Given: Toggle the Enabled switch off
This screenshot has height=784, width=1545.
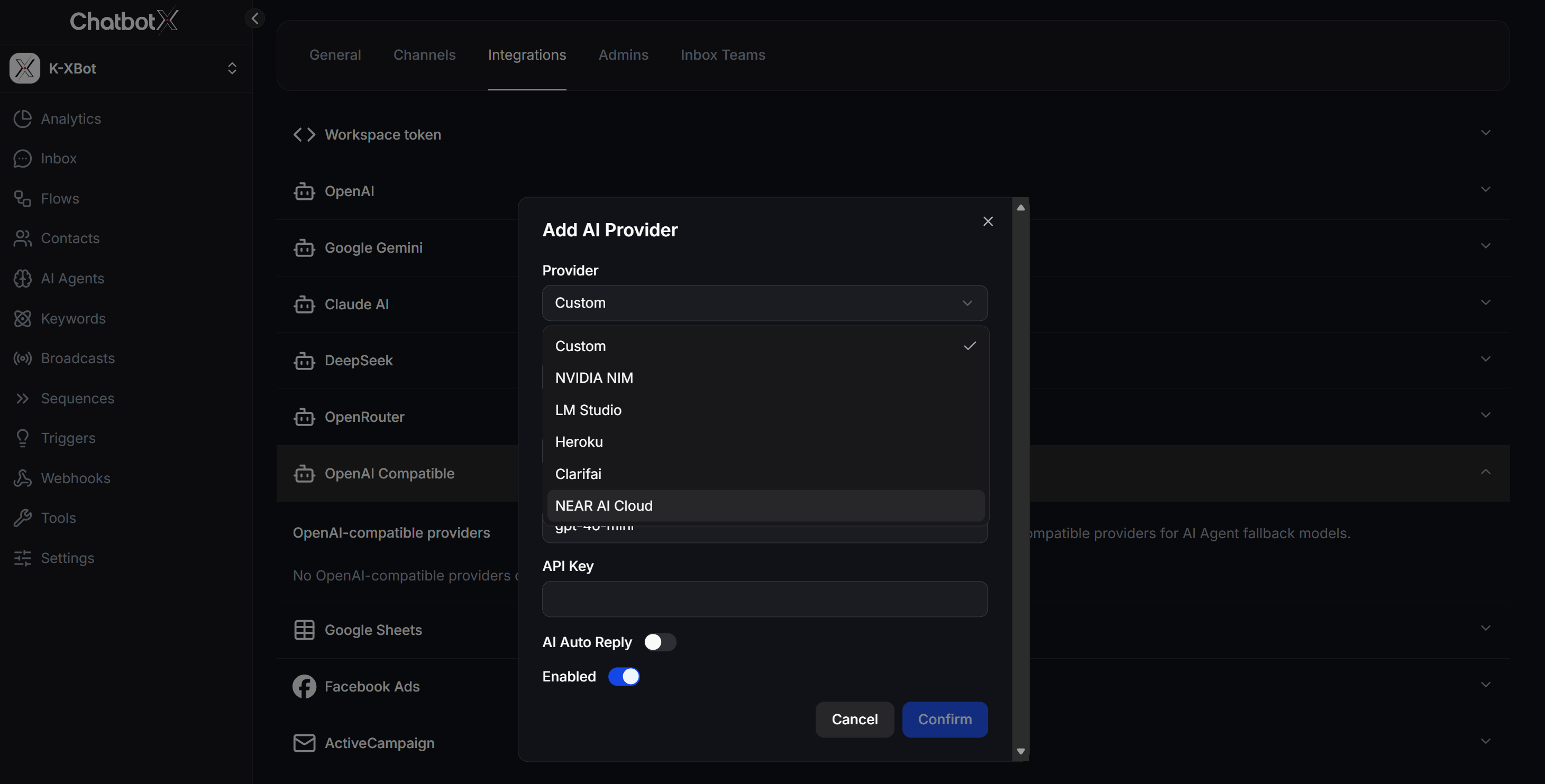Looking at the screenshot, I should click(x=624, y=676).
